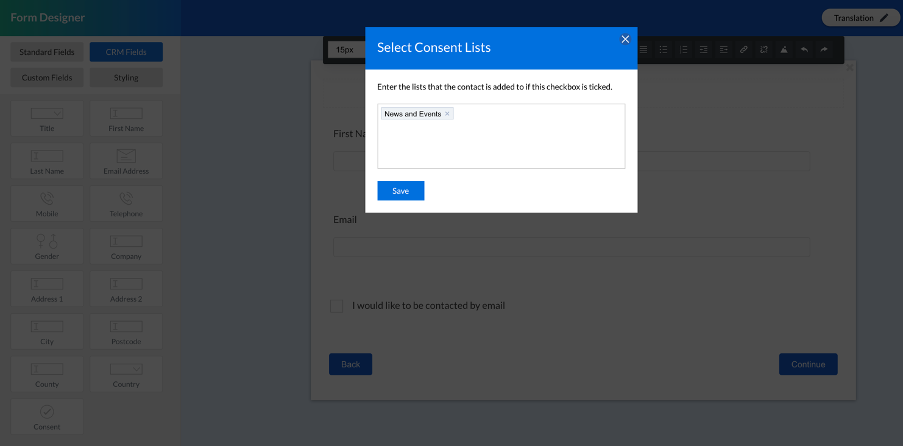This screenshot has width=904, height=446.
Task: Insert a link using the toolbar link icon
Action: point(744,49)
